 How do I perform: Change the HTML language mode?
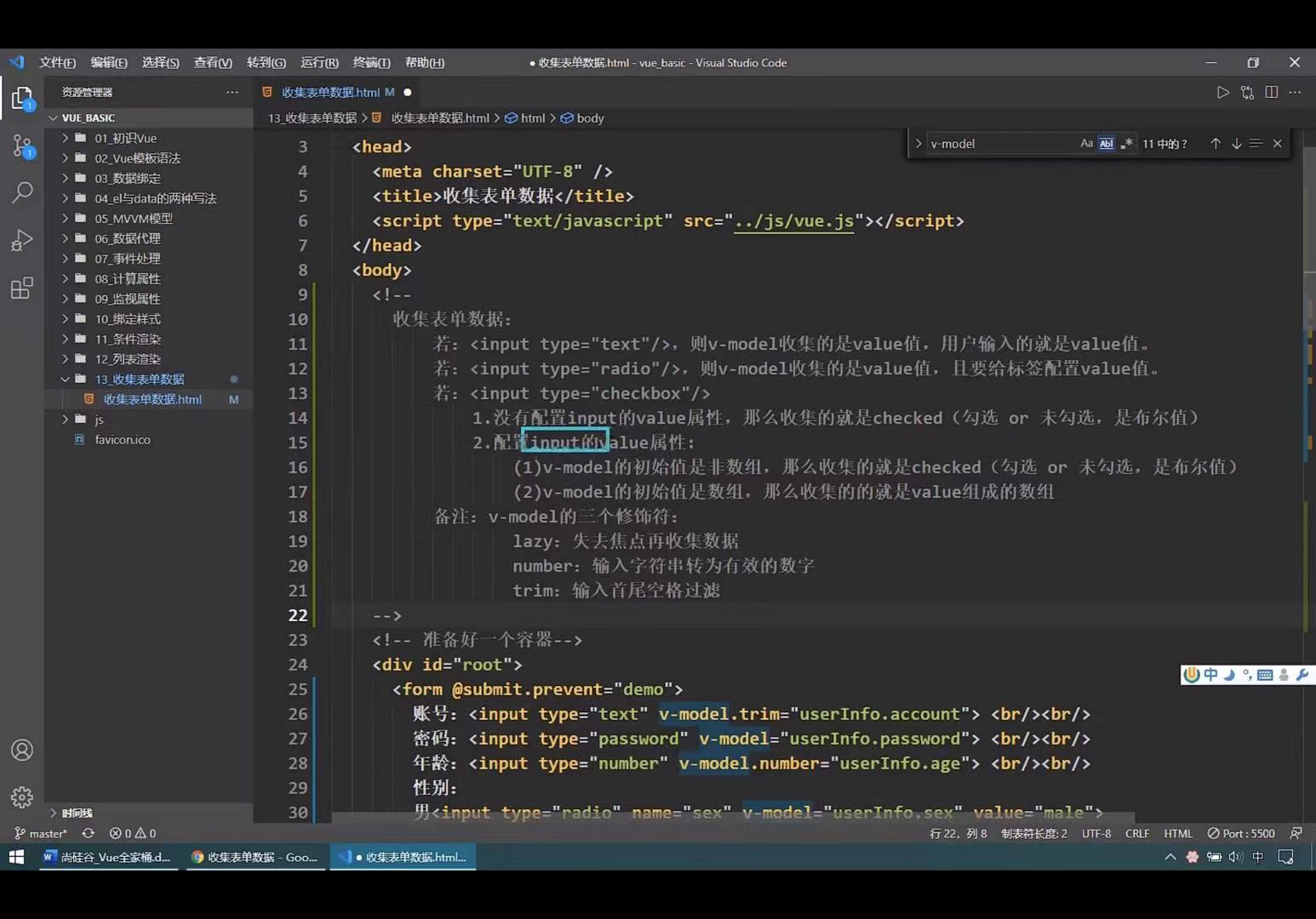1178,833
